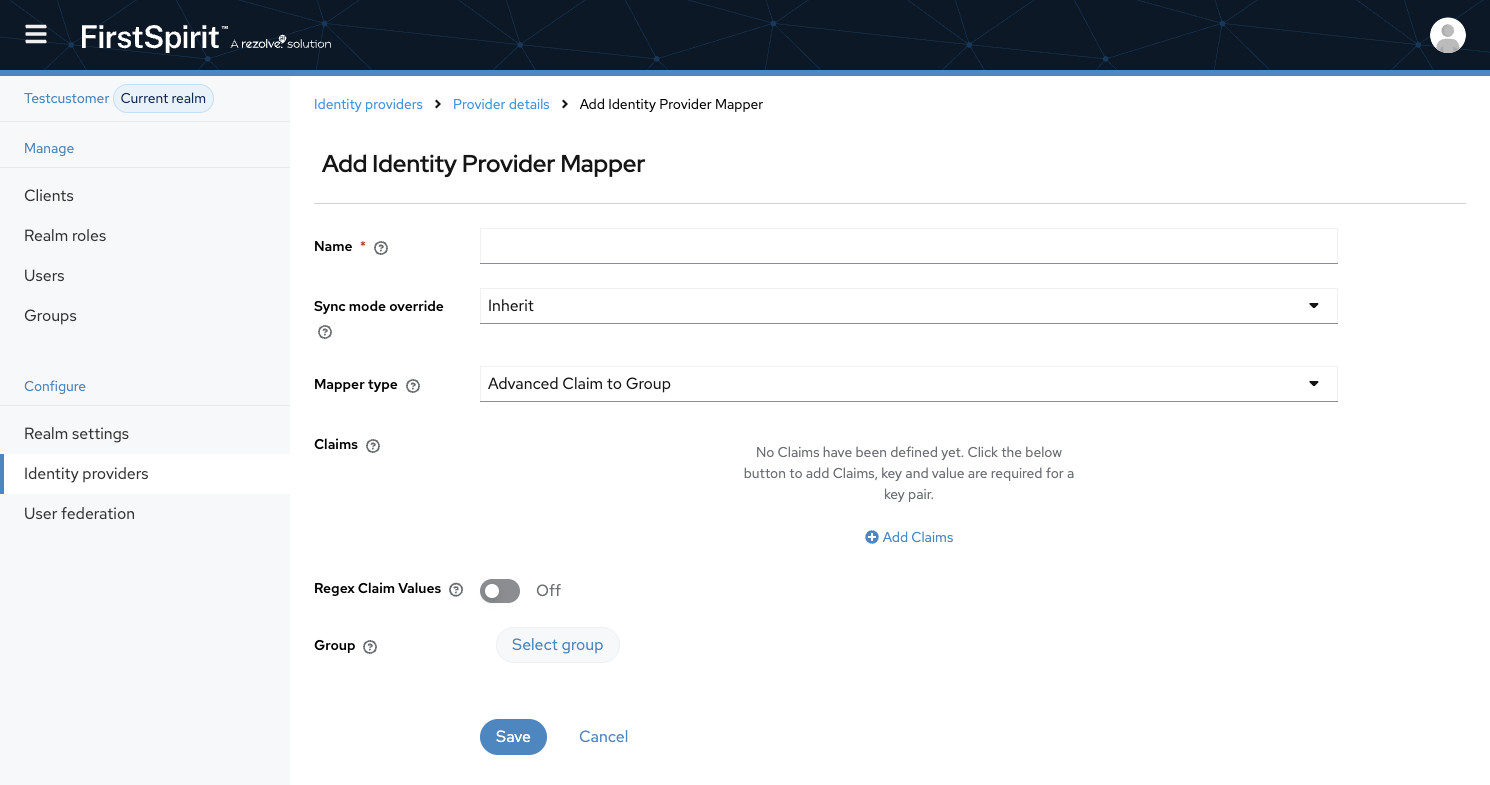The height and width of the screenshot is (785, 1490).
Task: Cancel the mapper creation
Action: click(x=603, y=737)
